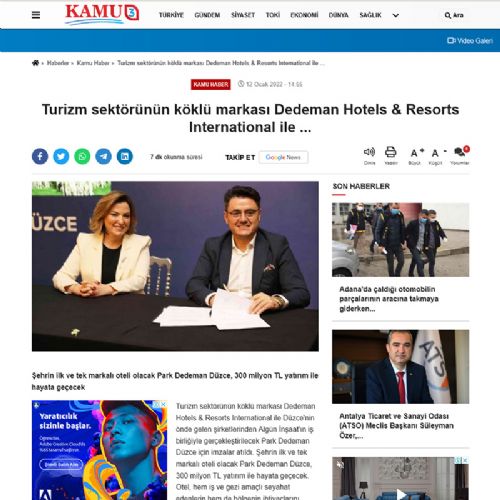Open the EKONOMİ menu item
This screenshot has height=500, width=500.
click(x=304, y=15)
